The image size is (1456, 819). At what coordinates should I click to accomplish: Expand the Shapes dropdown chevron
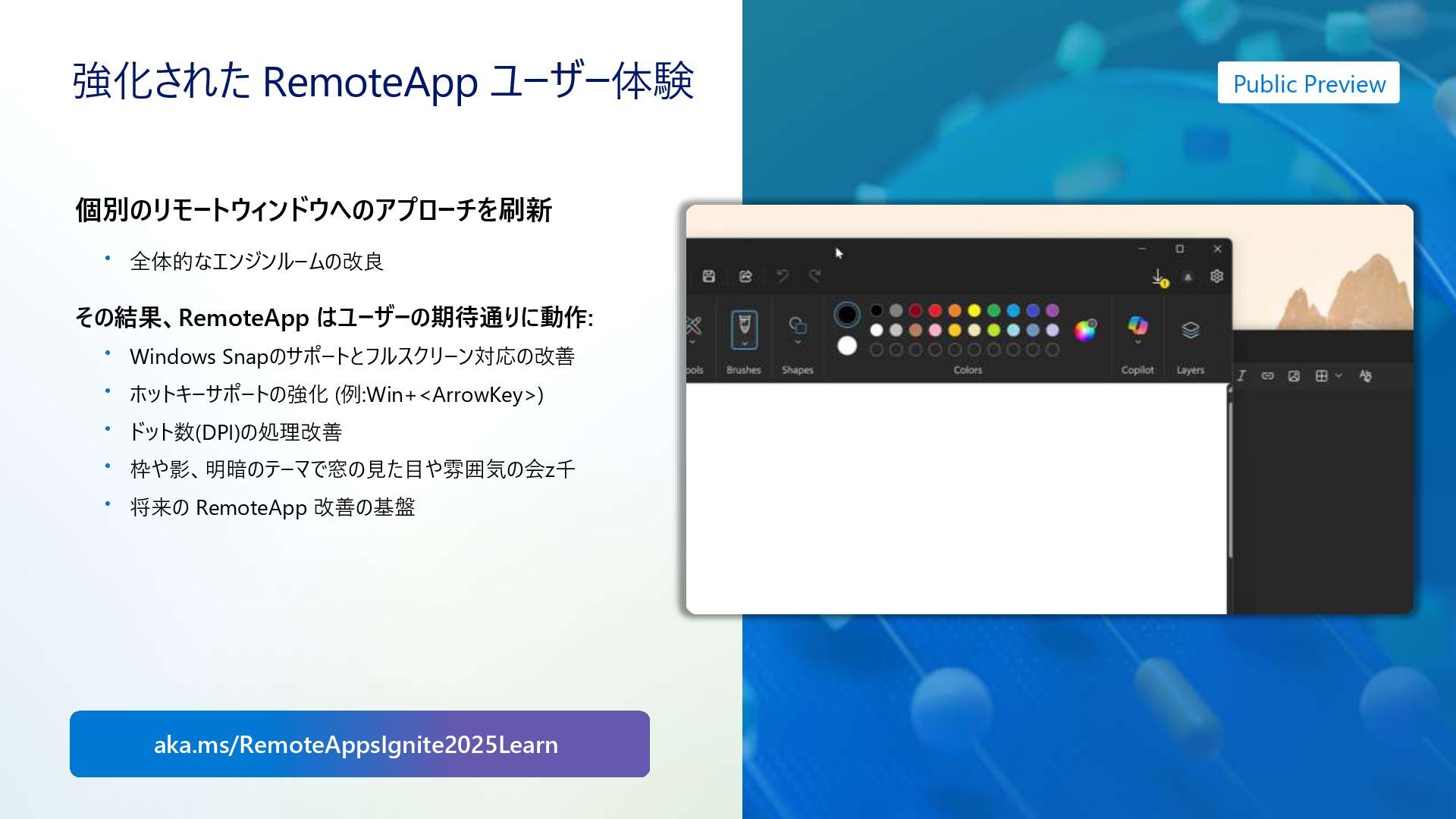pos(797,343)
